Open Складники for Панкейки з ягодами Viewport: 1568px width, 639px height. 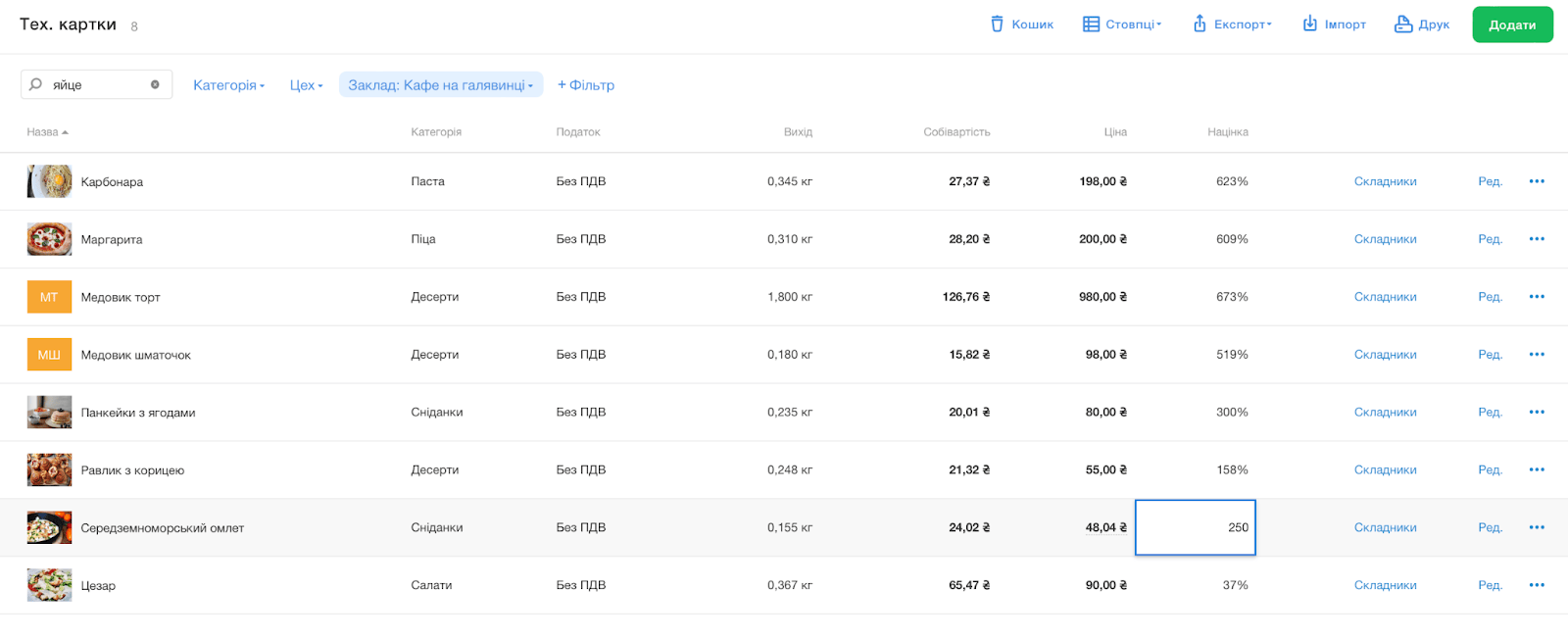point(1385,413)
